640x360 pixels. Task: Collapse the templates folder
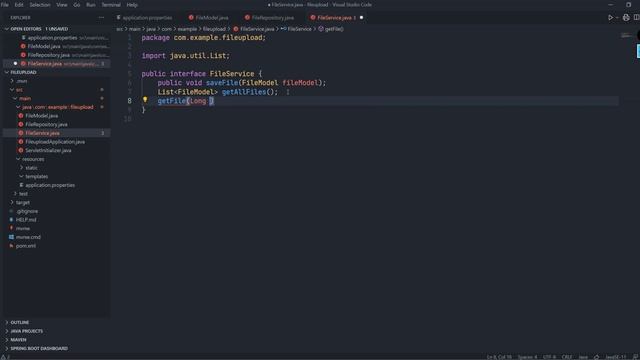21,176
